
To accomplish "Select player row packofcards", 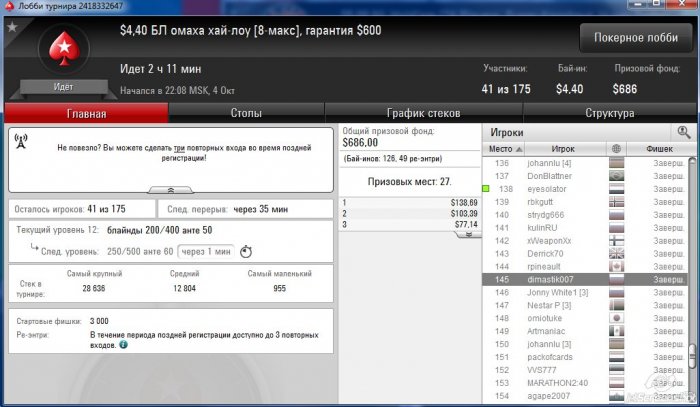I will coord(585,357).
